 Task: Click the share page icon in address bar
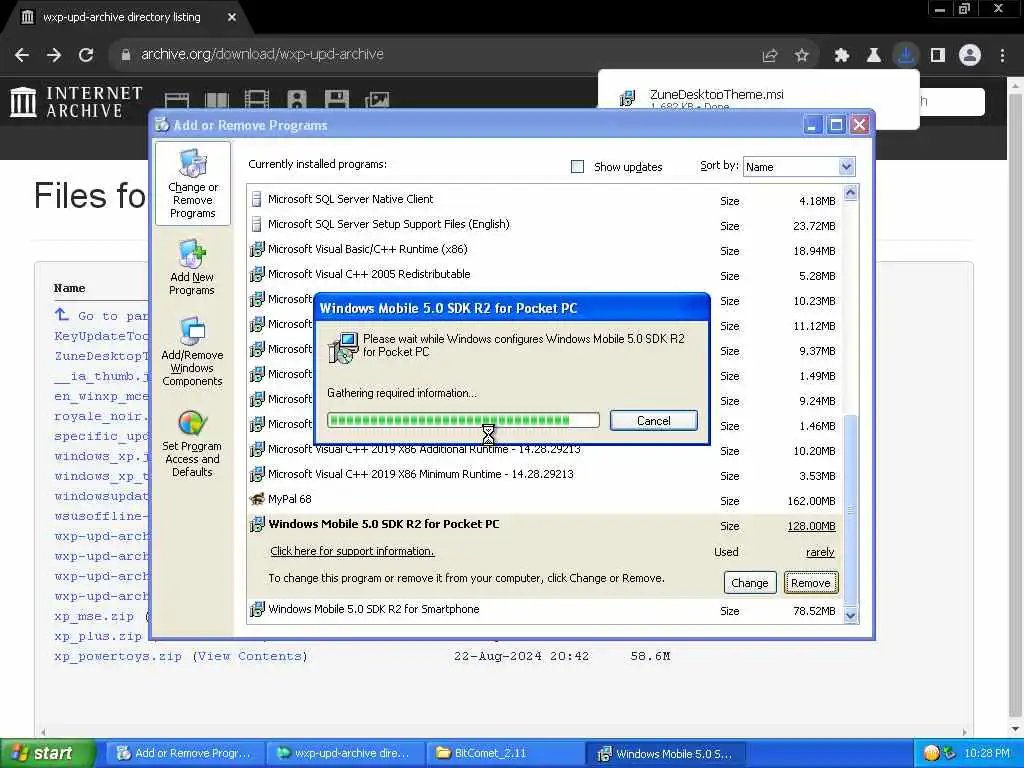pyautogui.click(x=770, y=56)
